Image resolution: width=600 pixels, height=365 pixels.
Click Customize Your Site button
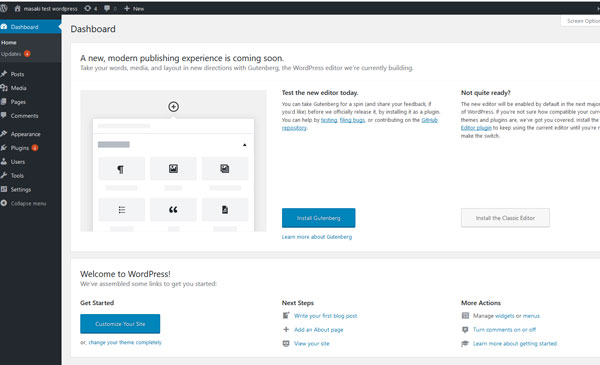pyautogui.click(x=120, y=324)
